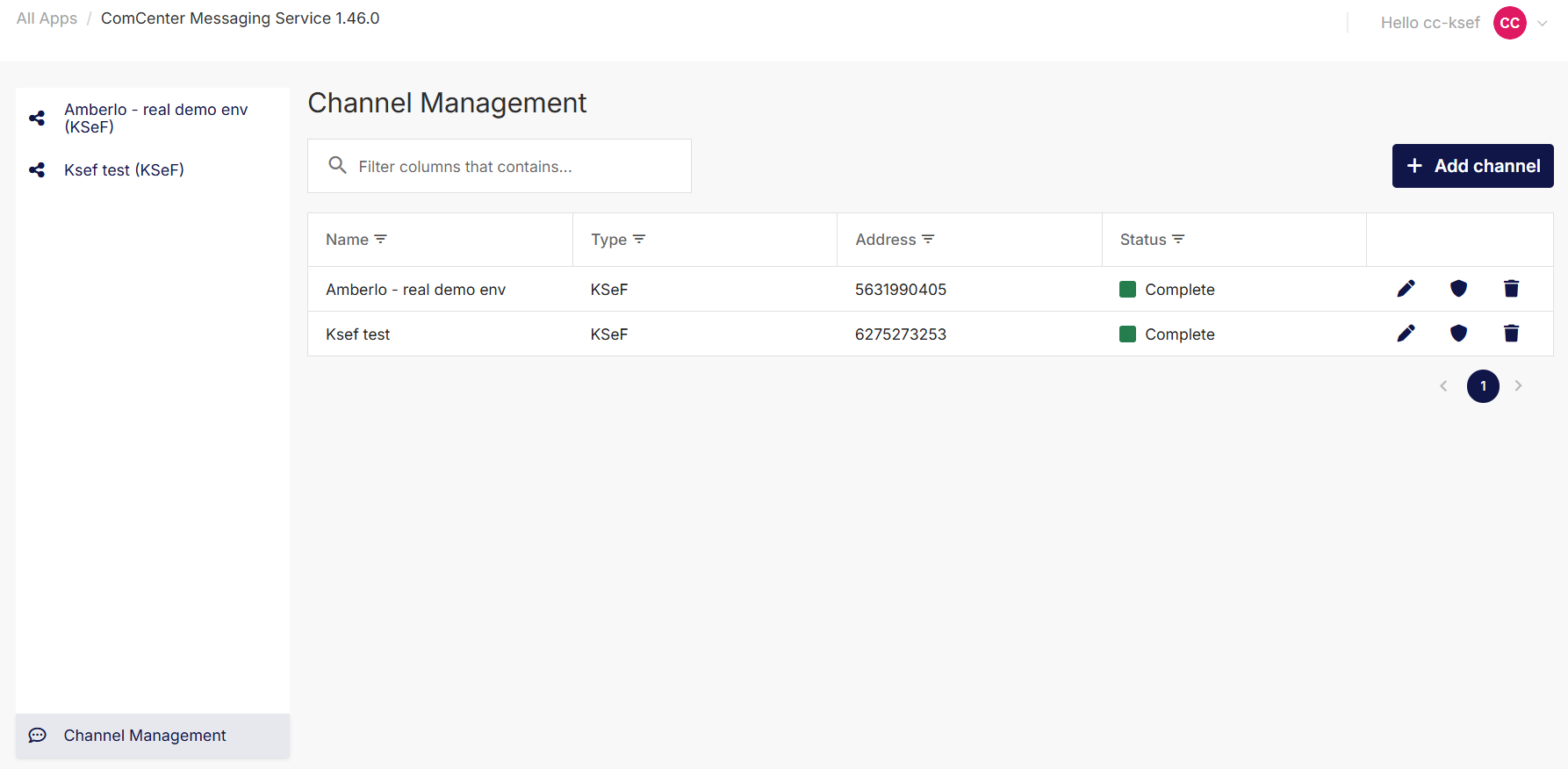This screenshot has height=769, width=1568.
Task: Go to next page arrow
Action: click(x=1518, y=385)
